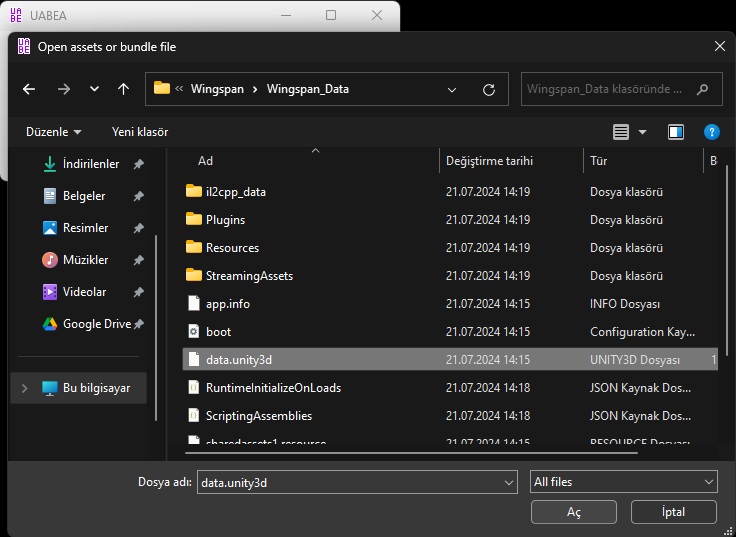The image size is (736, 537).
Task: Select the ScriptingAssemblies JSON file
Action: click(x=450, y=415)
